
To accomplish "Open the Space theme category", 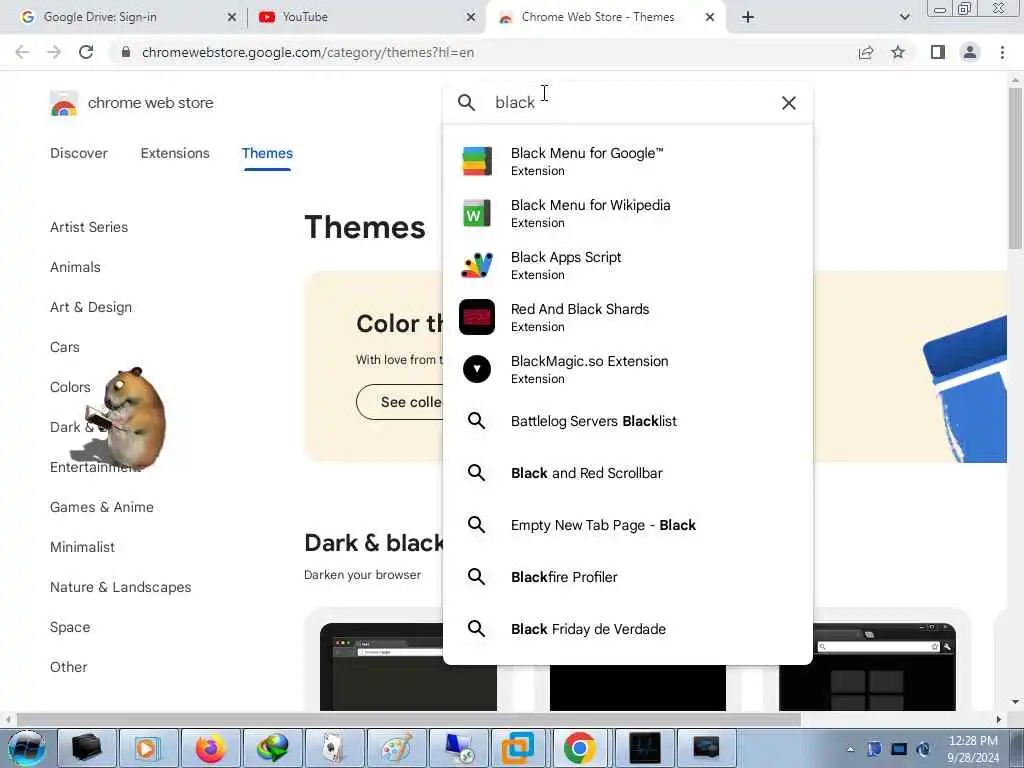I will 70,627.
